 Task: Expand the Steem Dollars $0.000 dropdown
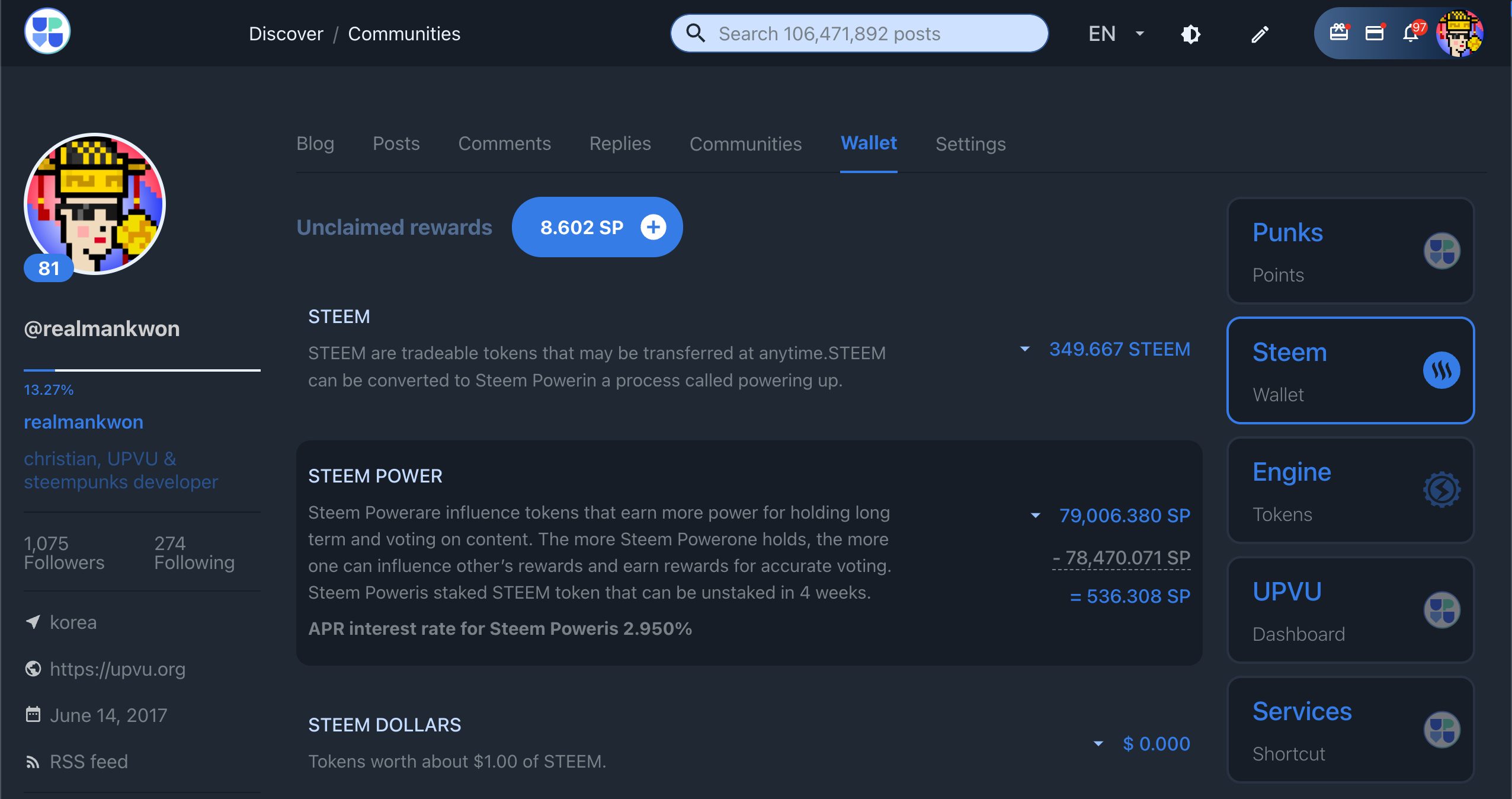(1098, 744)
